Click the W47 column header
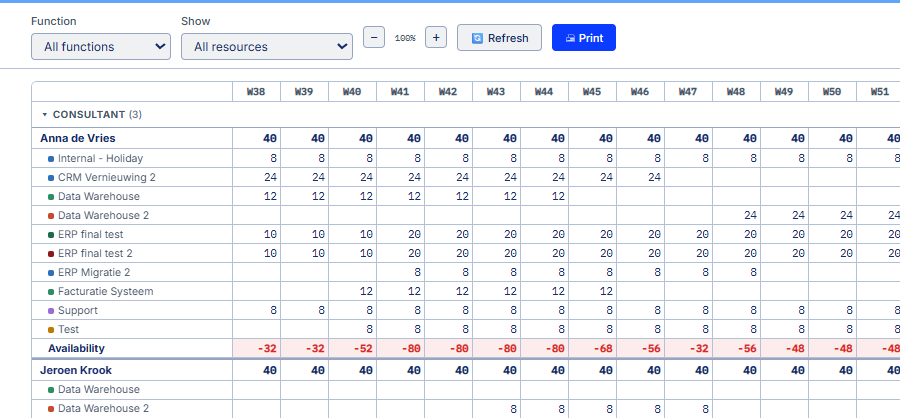The image size is (900, 418). (688, 92)
